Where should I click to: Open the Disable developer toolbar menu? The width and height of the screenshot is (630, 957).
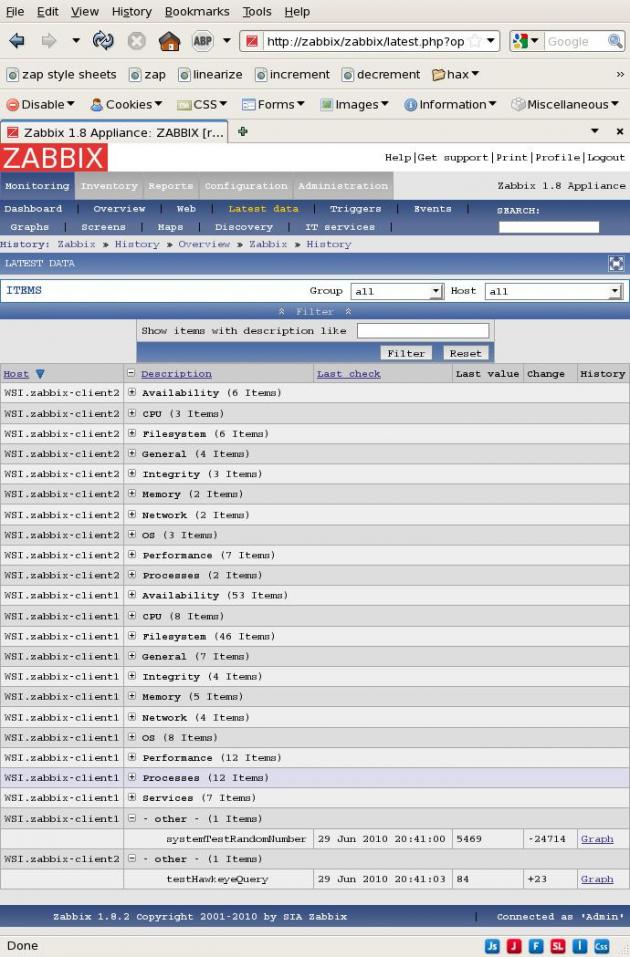point(40,104)
